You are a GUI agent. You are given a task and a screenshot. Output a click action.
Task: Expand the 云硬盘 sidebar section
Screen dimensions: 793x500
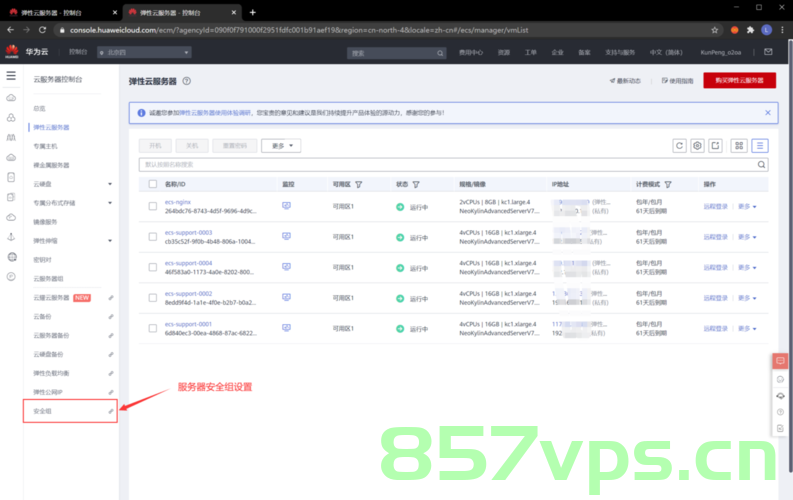(110, 184)
